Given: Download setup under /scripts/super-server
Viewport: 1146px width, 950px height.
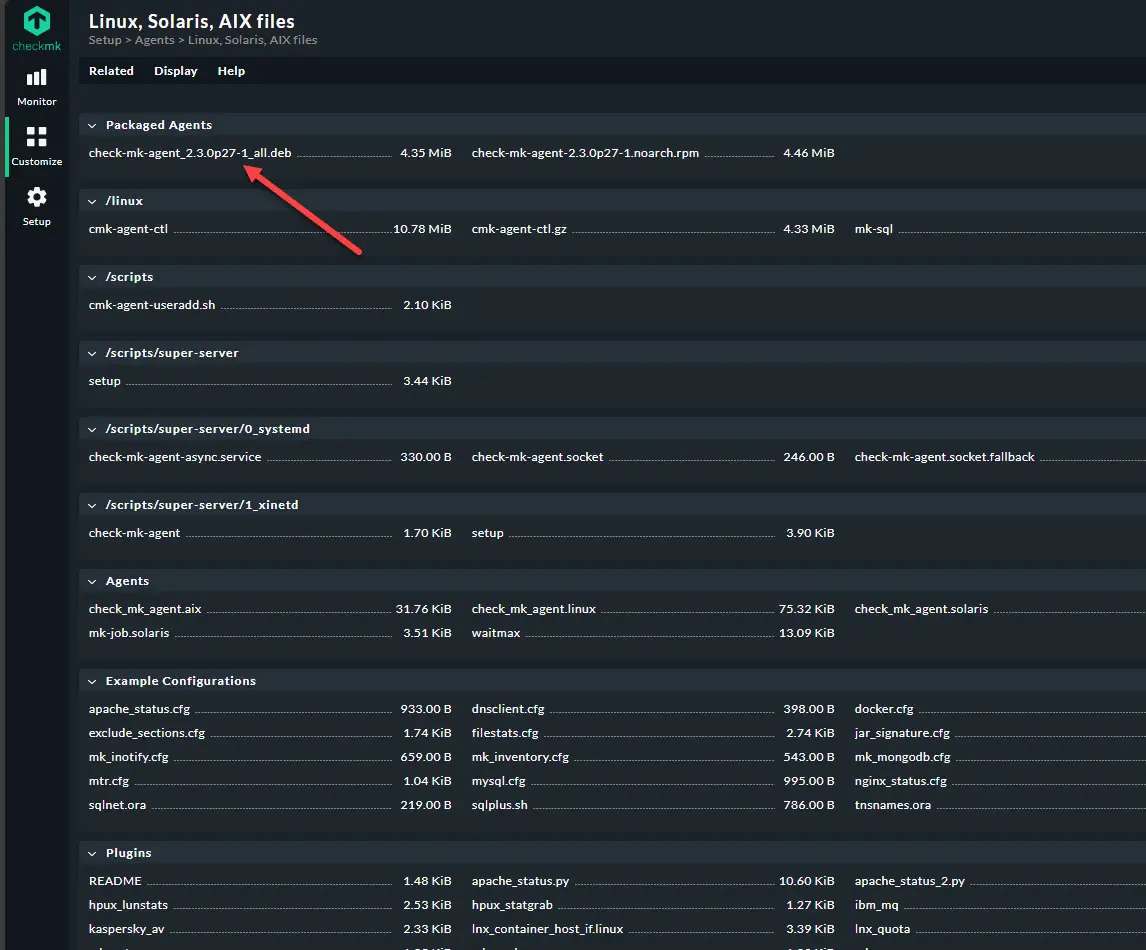Looking at the screenshot, I should click(x=105, y=381).
